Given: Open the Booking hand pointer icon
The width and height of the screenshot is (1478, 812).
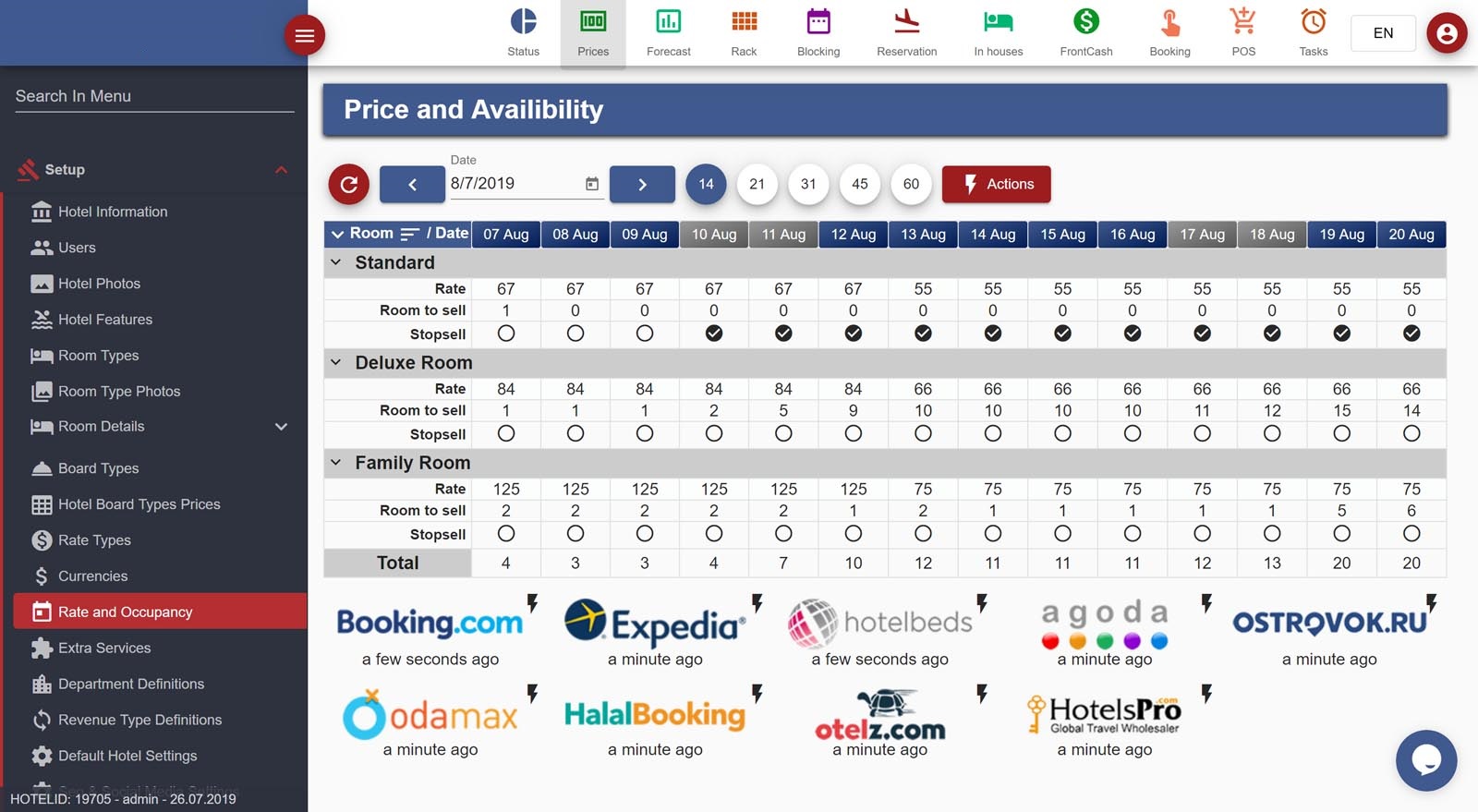Looking at the screenshot, I should pos(1169,21).
